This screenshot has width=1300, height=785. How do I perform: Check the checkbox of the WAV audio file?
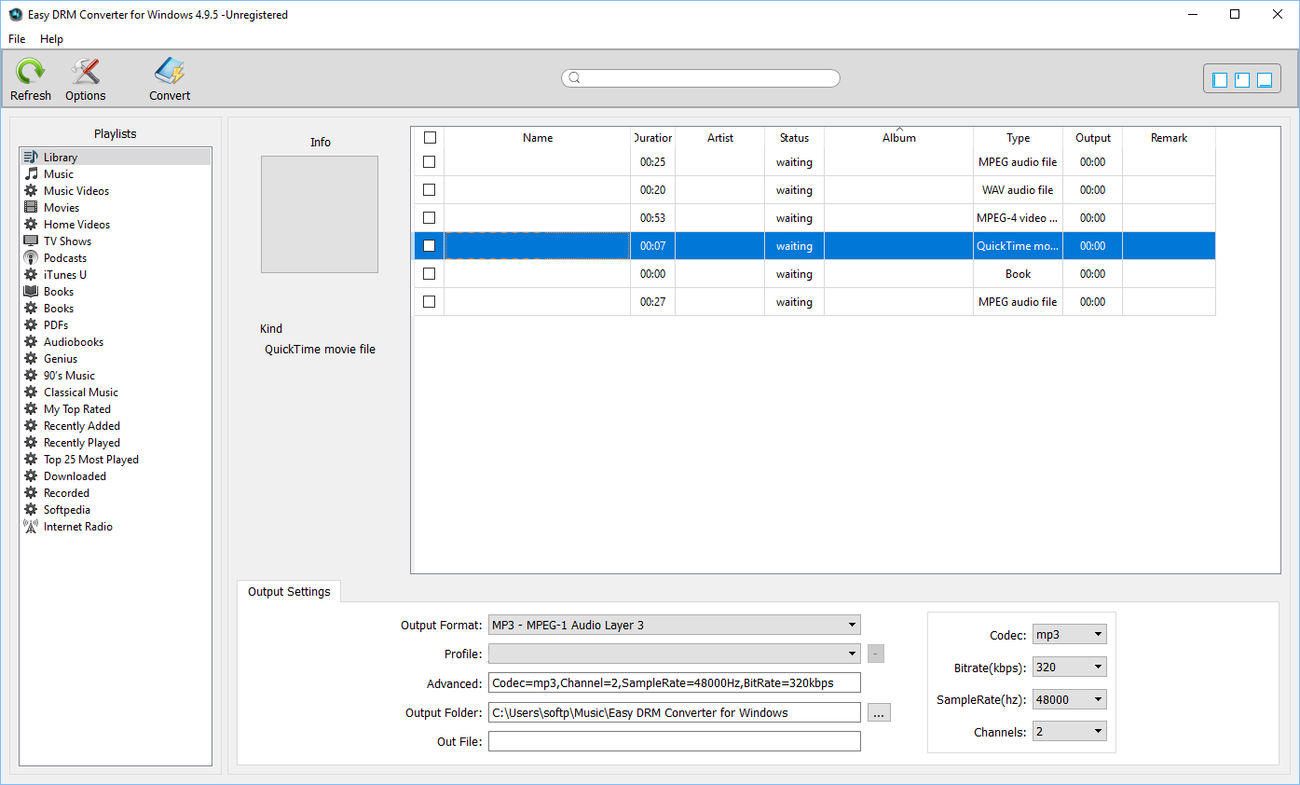click(429, 189)
